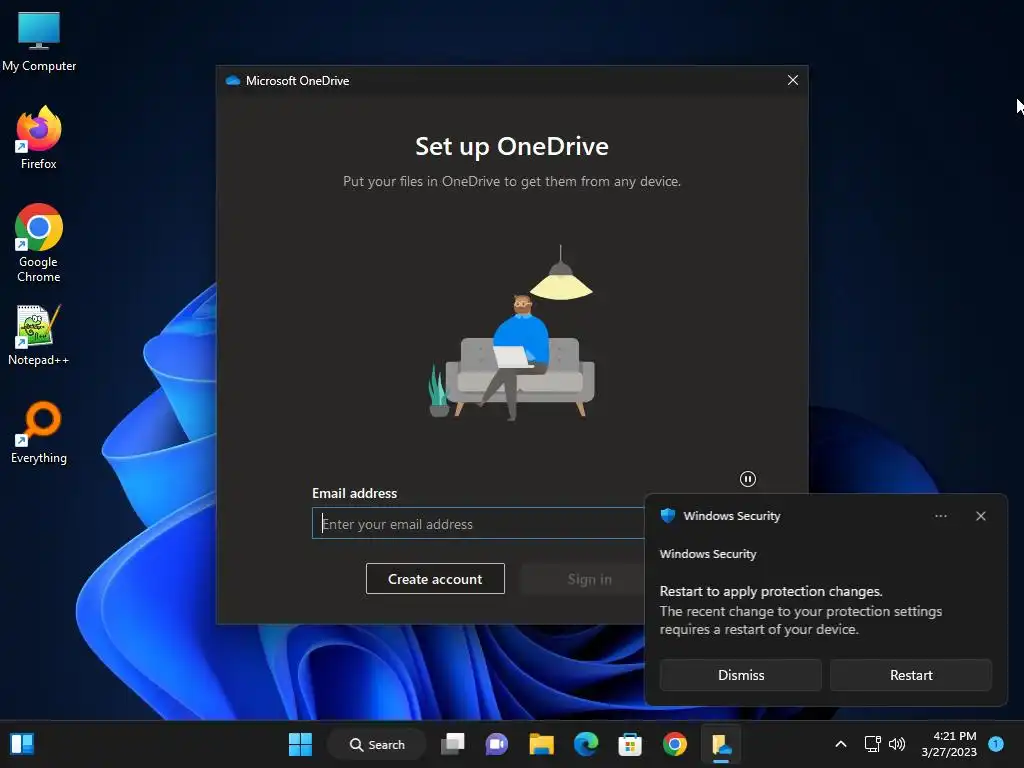The width and height of the screenshot is (1024, 768).
Task: Open Microsoft Store from taskbar
Action: (630, 744)
